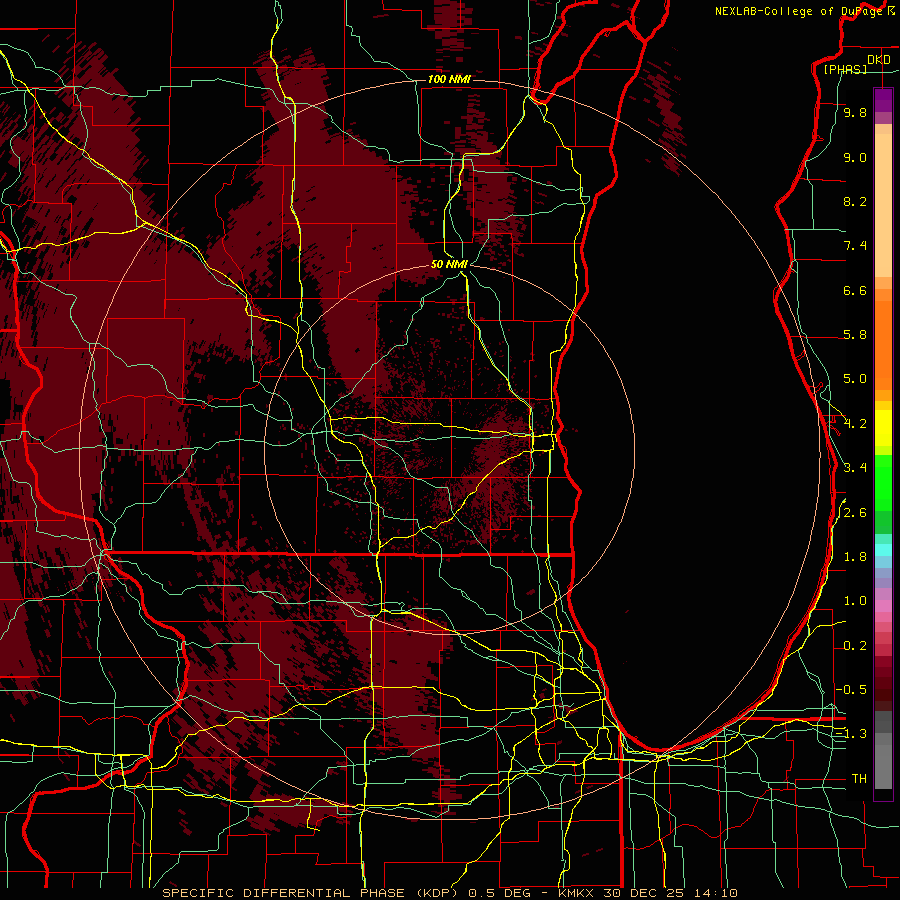
Task: Pick the yellow color bar segment
Action: point(883,428)
